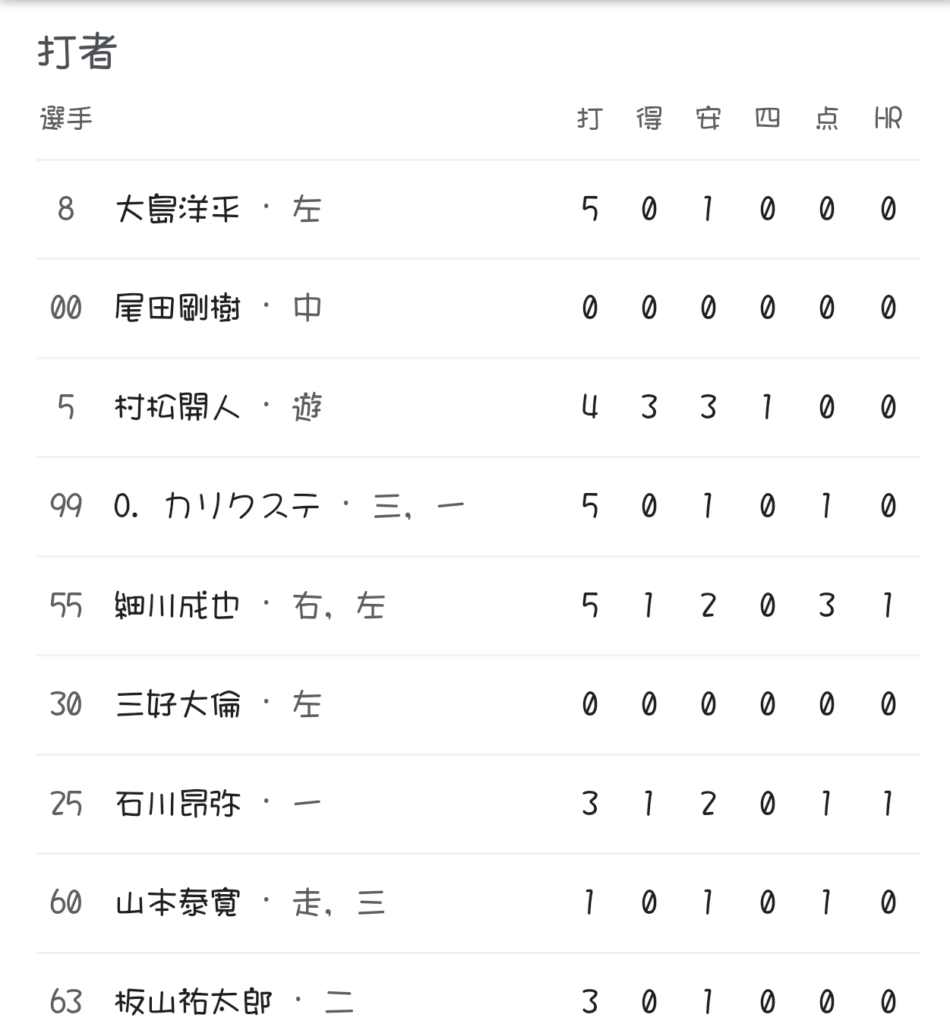
Task: Select the 点 RBI column header
Action: 827,119
